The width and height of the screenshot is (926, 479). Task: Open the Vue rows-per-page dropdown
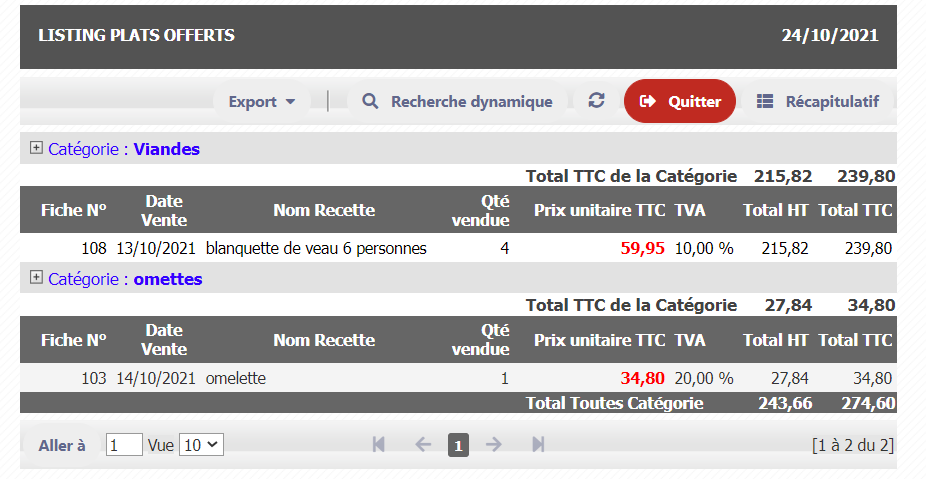click(201, 445)
